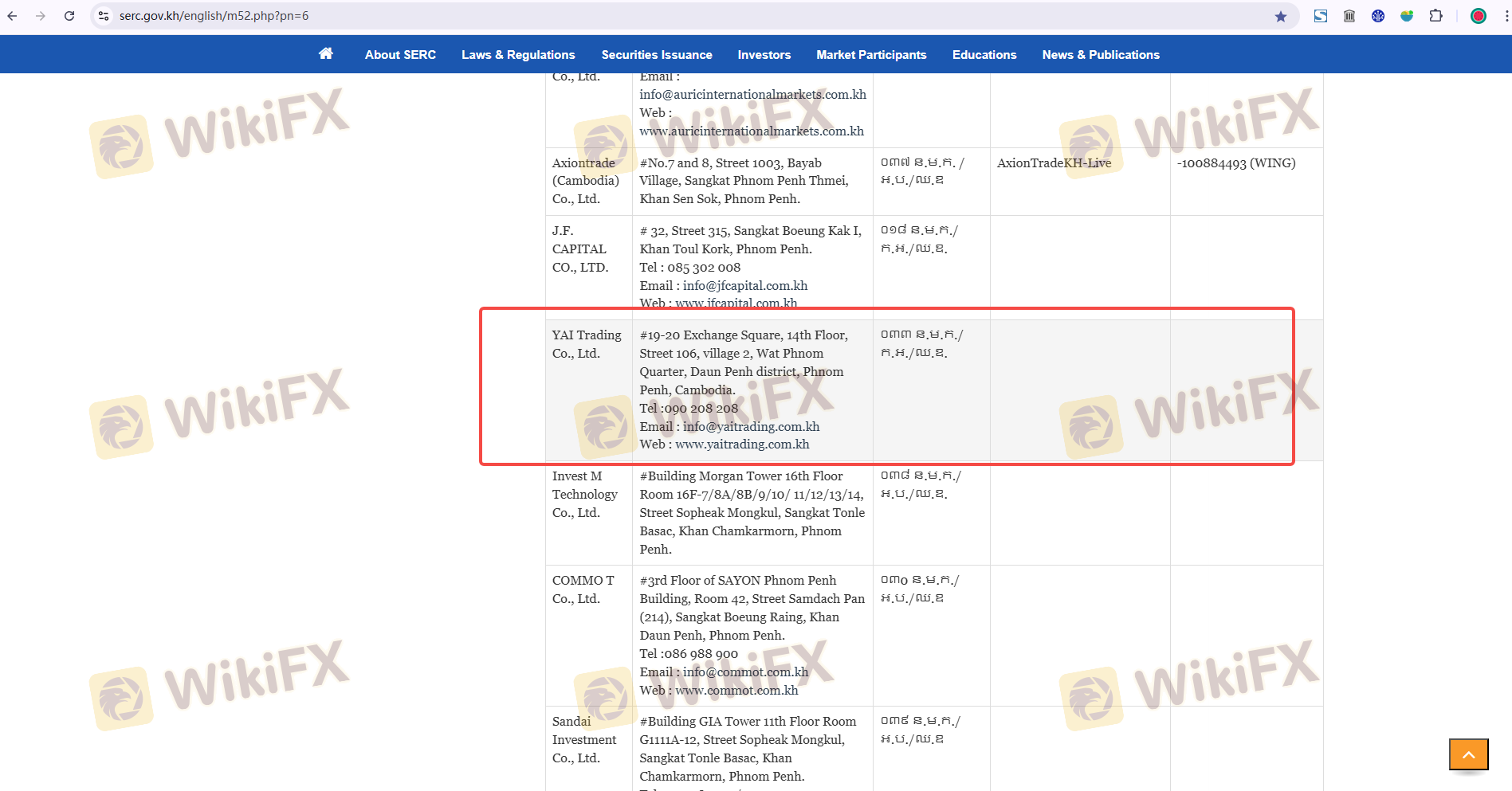Click the bookmark star icon
The width and height of the screenshot is (1512, 791).
1280,16
